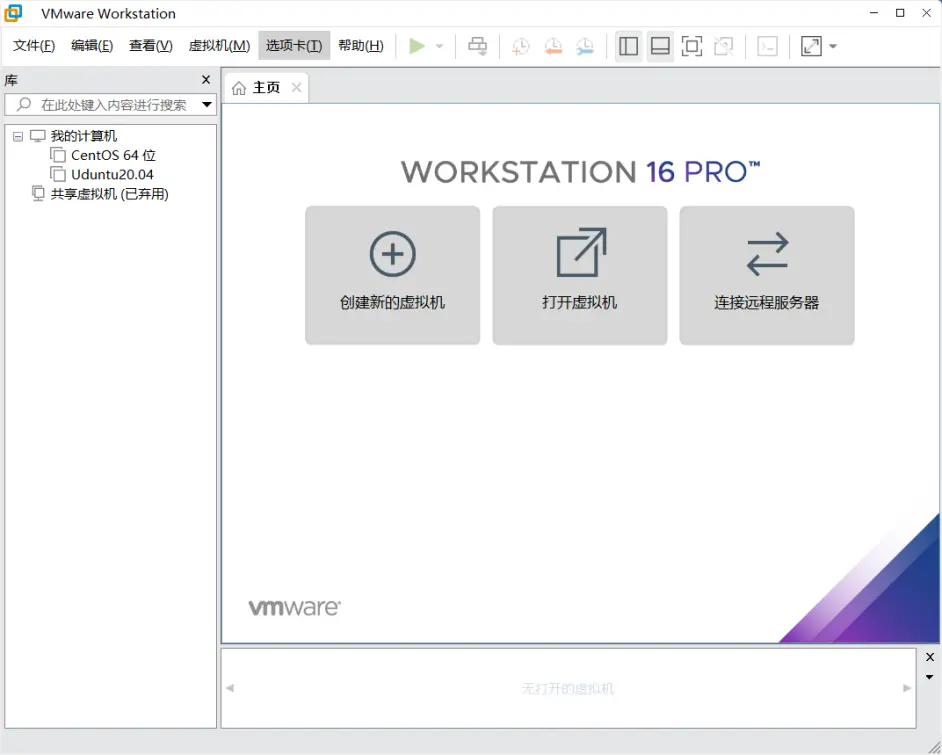Click 连接远程服务器 button

coord(767,275)
